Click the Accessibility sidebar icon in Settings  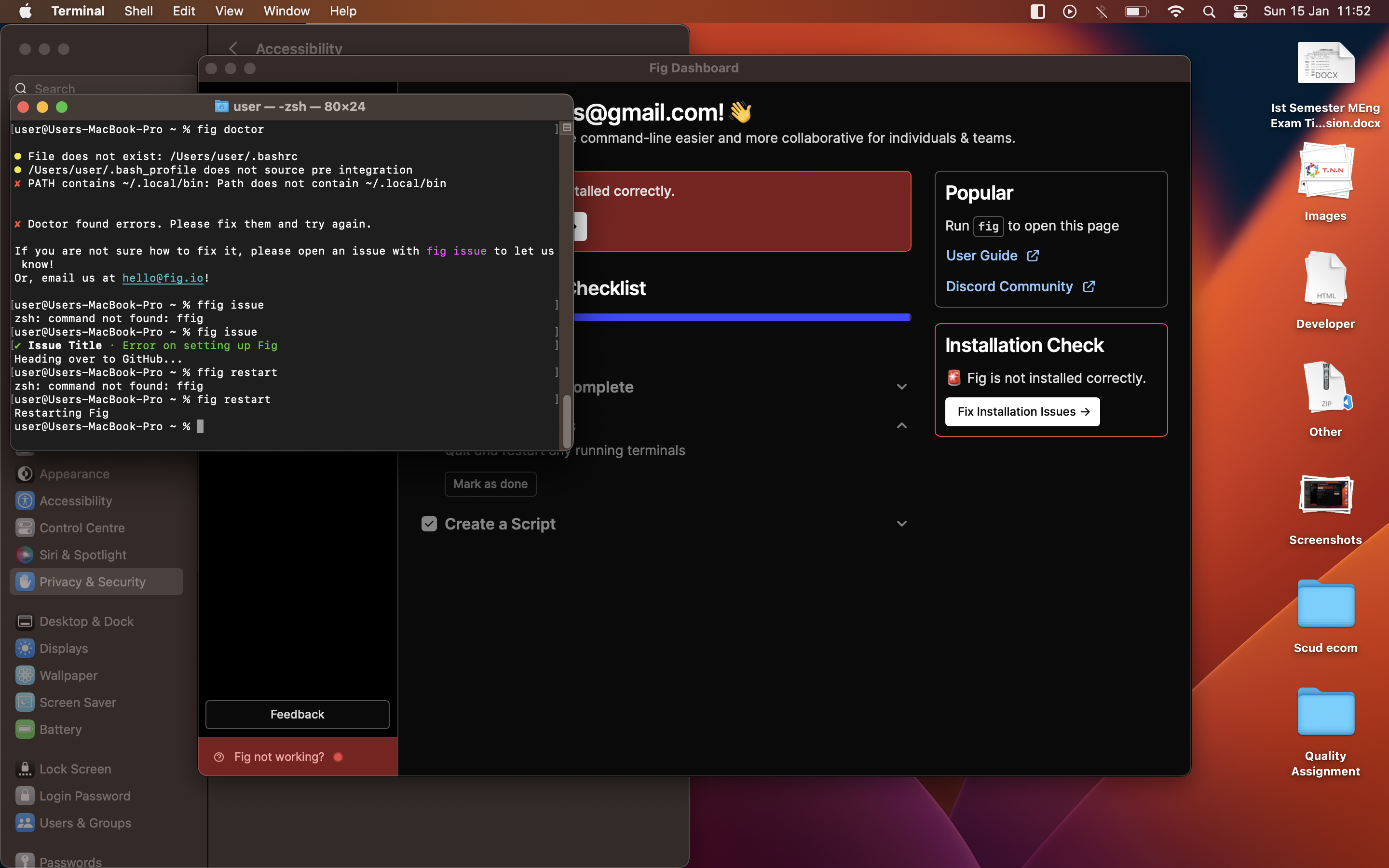[x=25, y=501]
